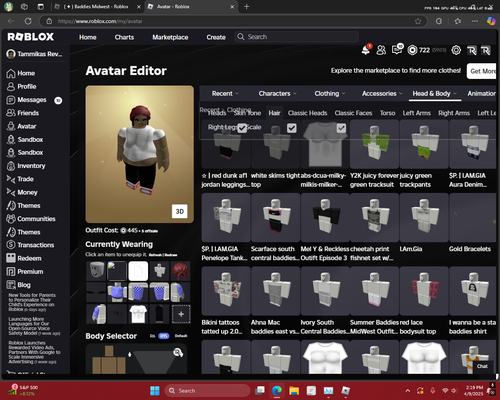Bookmark this page with star icon

pyautogui.click(x=418, y=21)
